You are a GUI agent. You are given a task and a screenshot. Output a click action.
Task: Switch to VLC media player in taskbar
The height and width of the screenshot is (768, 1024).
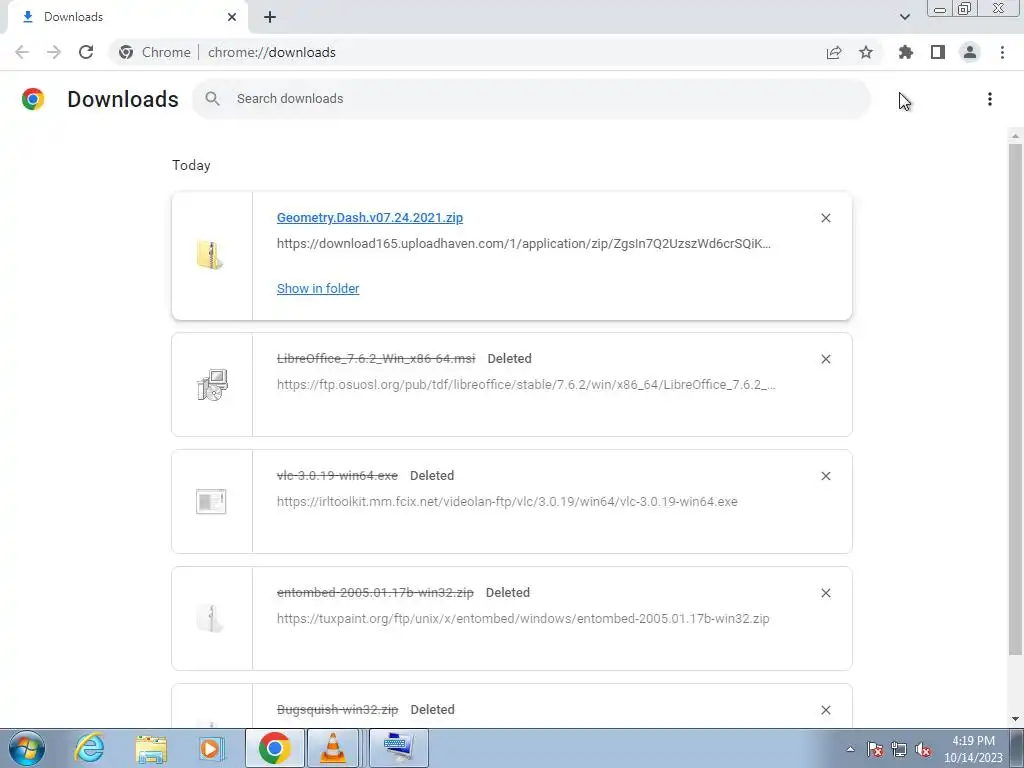tap(333, 748)
